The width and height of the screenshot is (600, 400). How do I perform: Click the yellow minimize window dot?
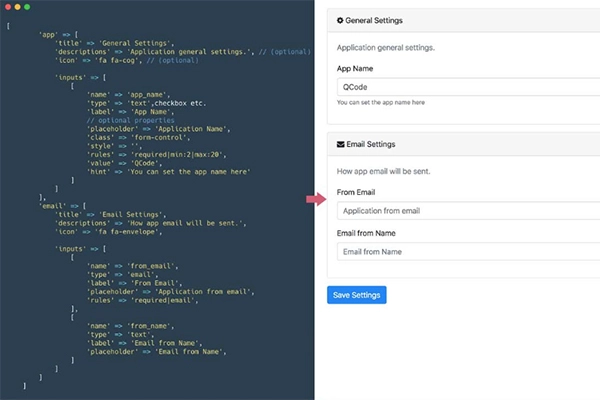pos(17,7)
